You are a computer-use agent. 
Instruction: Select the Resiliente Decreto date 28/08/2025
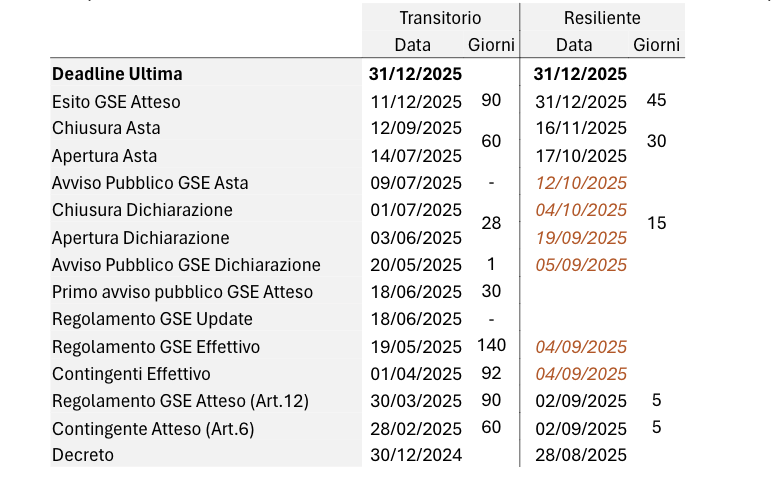581,455
